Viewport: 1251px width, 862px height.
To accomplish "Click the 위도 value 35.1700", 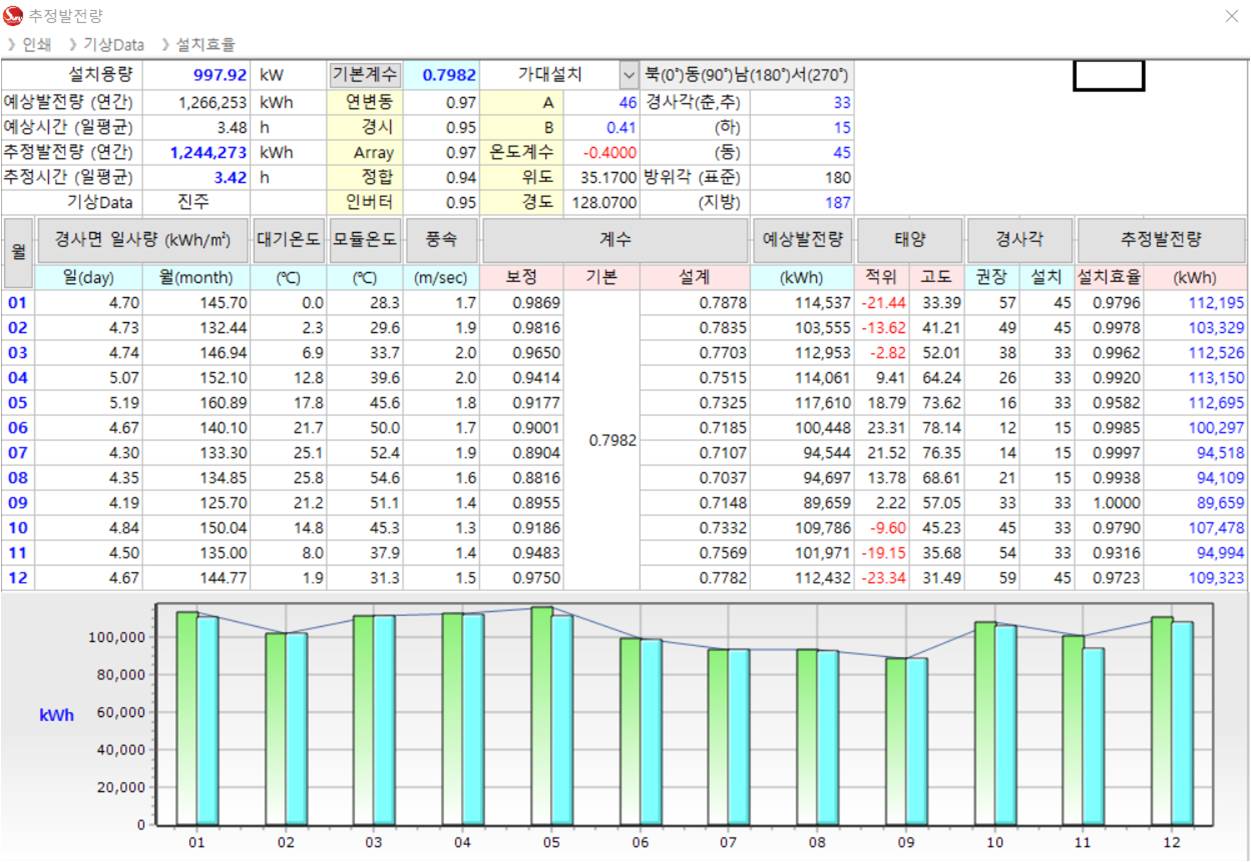I will pos(602,178).
